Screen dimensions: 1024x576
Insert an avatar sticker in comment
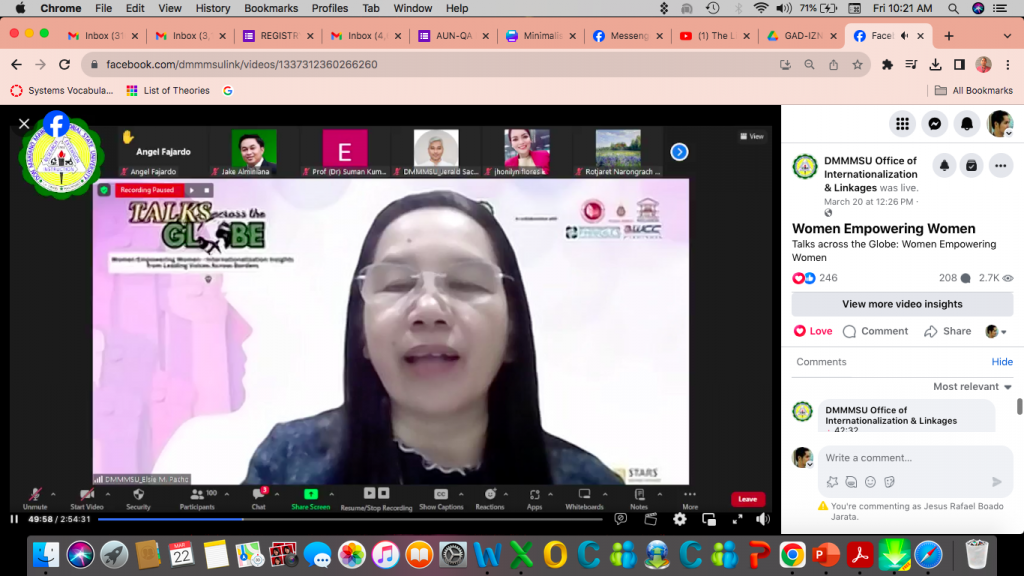(832, 482)
